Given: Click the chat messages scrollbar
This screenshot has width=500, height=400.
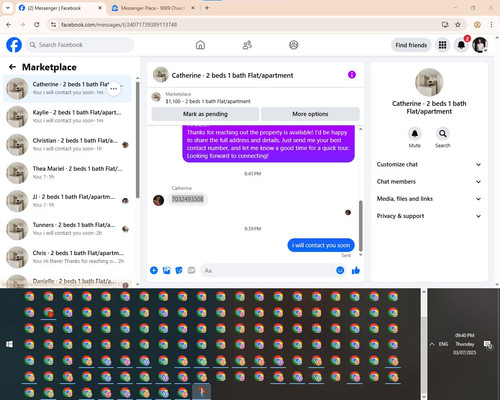Looking at the screenshot, I should 360,226.
